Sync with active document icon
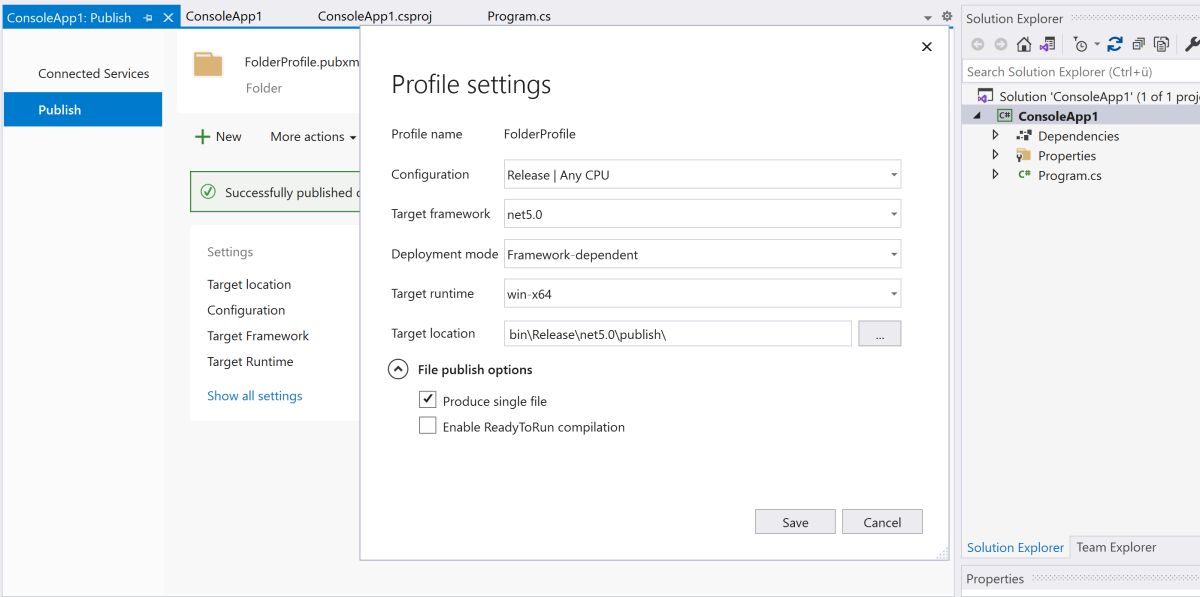The height and width of the screenshot is (597, 1200). (x=1115, y=44)
